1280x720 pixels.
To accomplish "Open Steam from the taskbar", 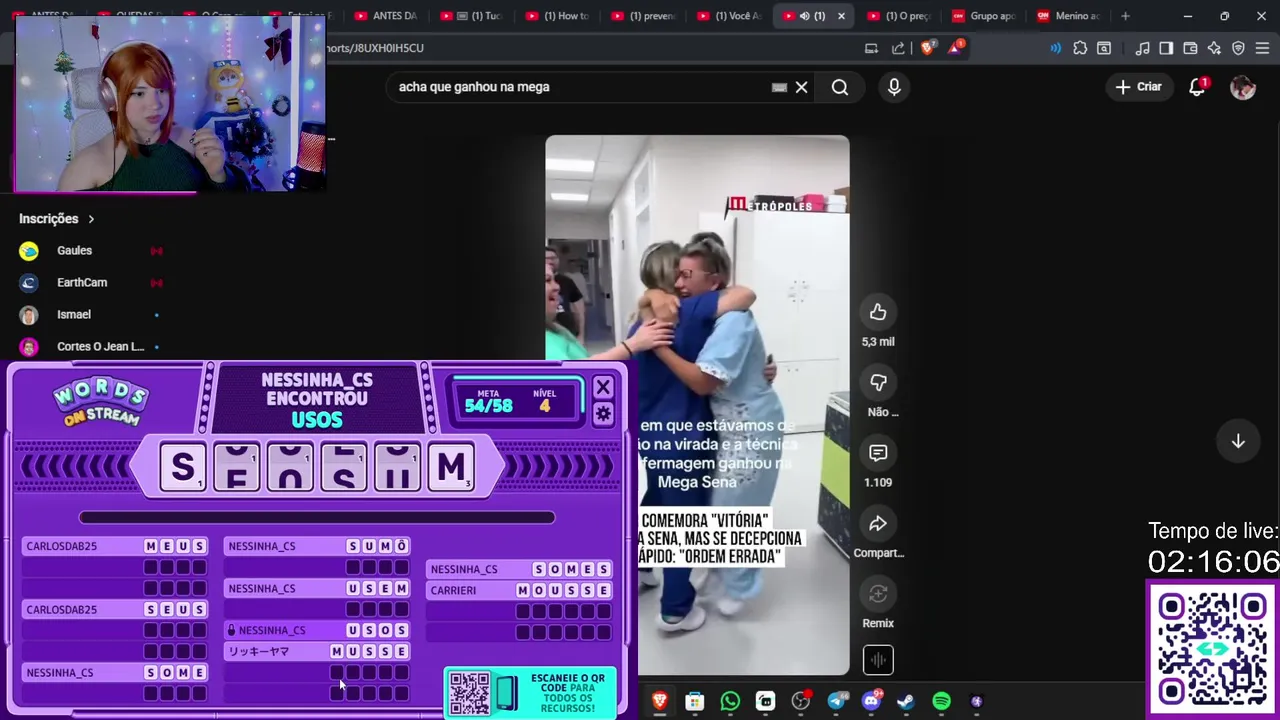I will tap(906, 702).
